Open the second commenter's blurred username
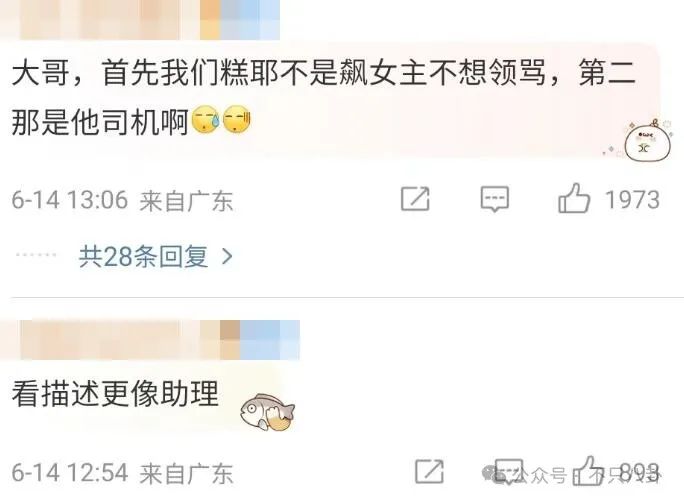This screenshot has height=502, width=684. [150, 340]
